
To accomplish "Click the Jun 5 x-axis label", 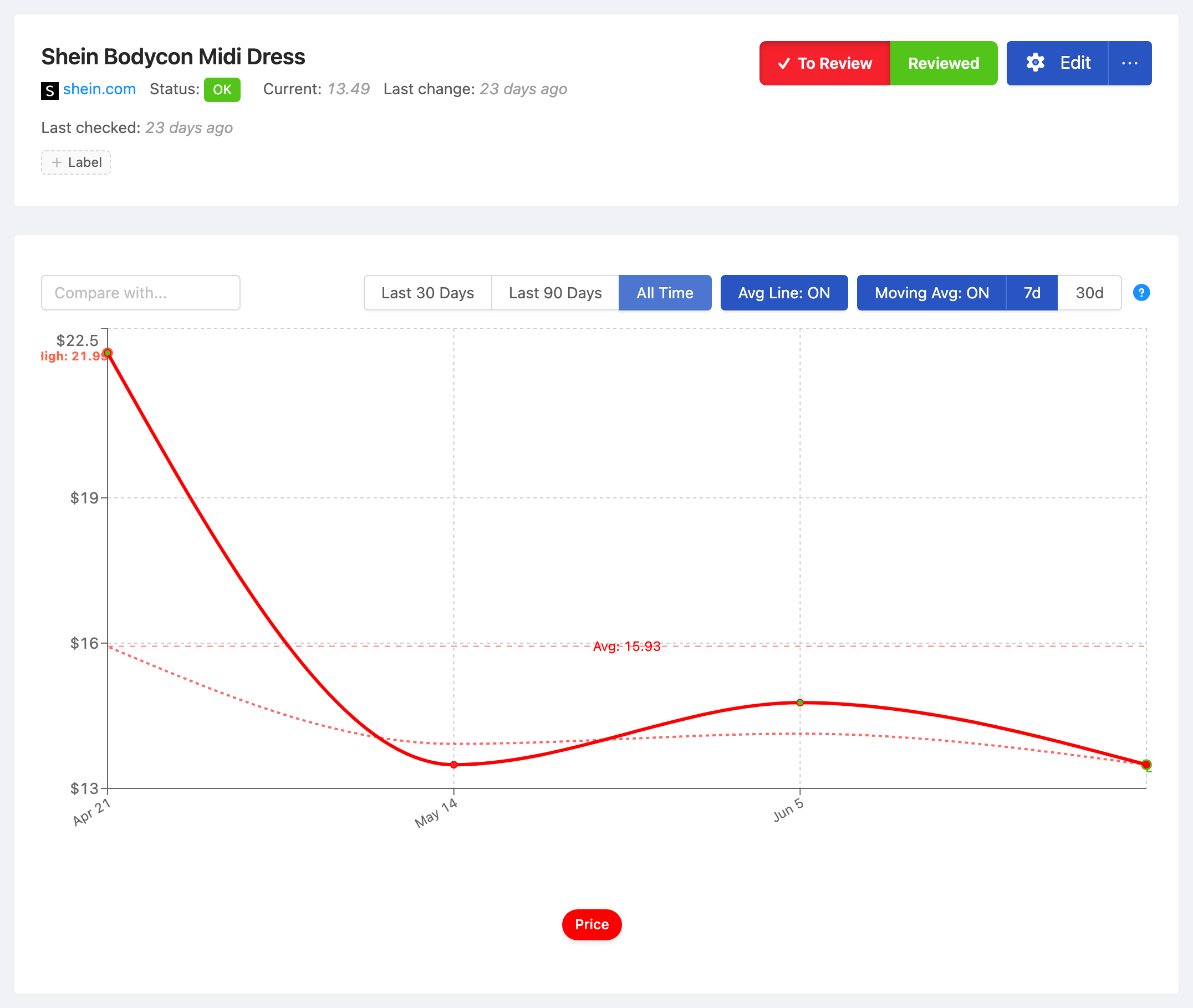I will 788,810.
